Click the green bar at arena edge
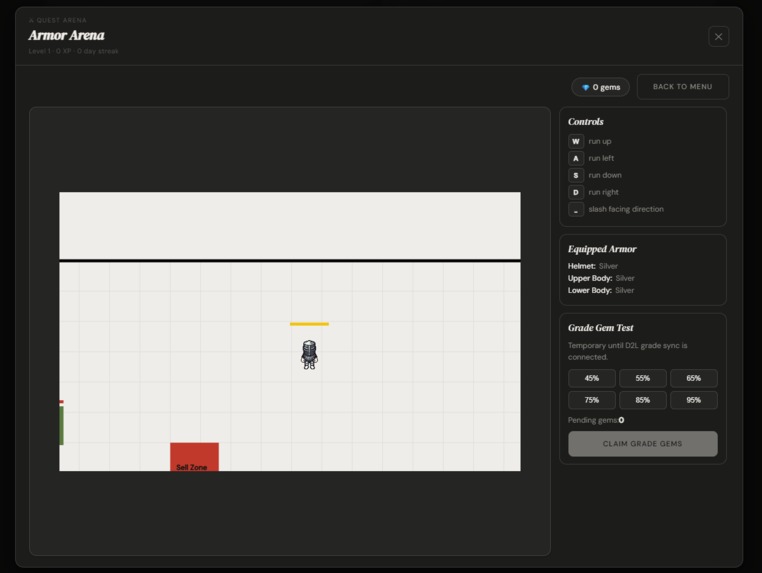 pyautogui.click(x=61, y=425)
